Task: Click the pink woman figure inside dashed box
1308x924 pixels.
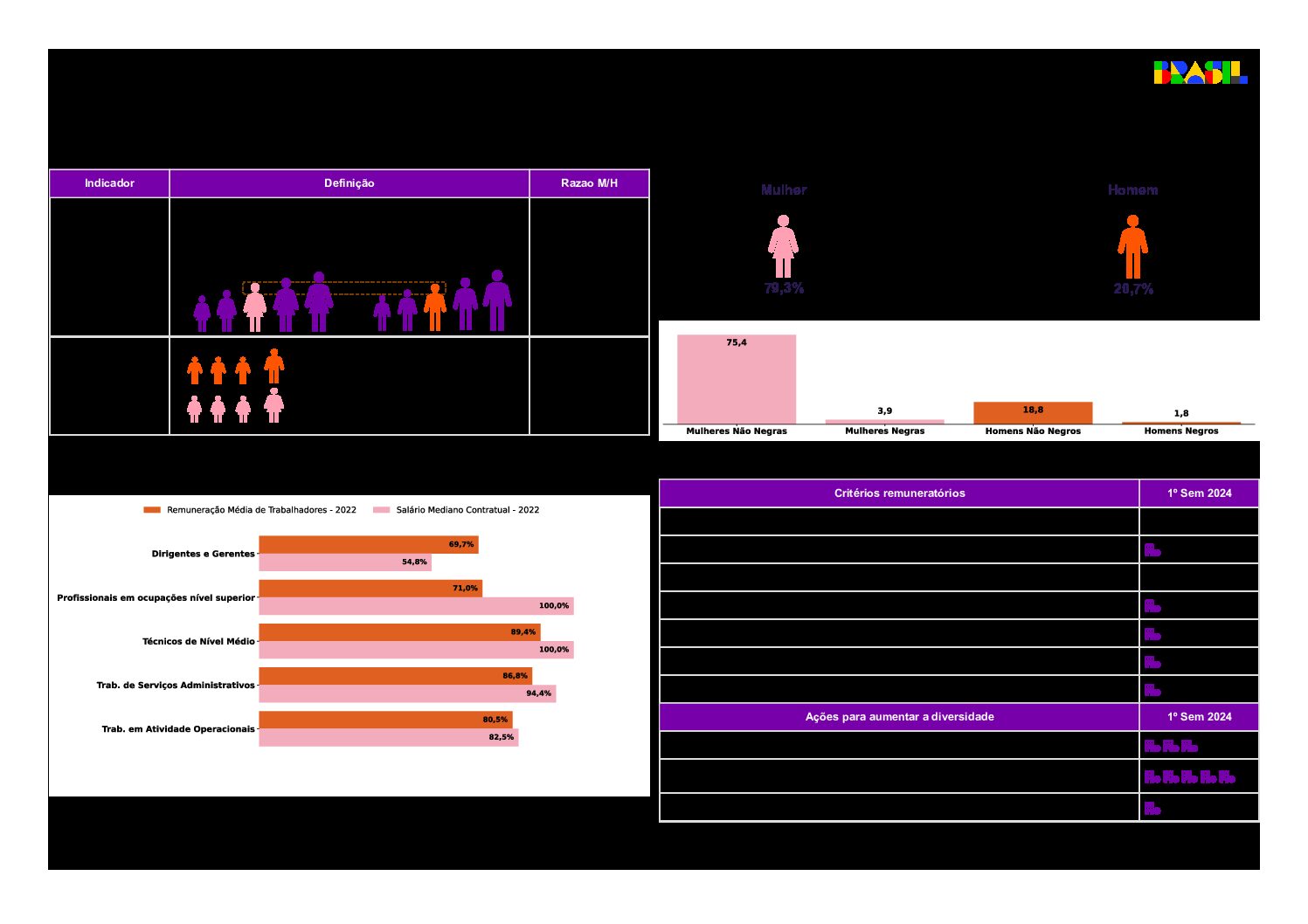Action: 254,307
